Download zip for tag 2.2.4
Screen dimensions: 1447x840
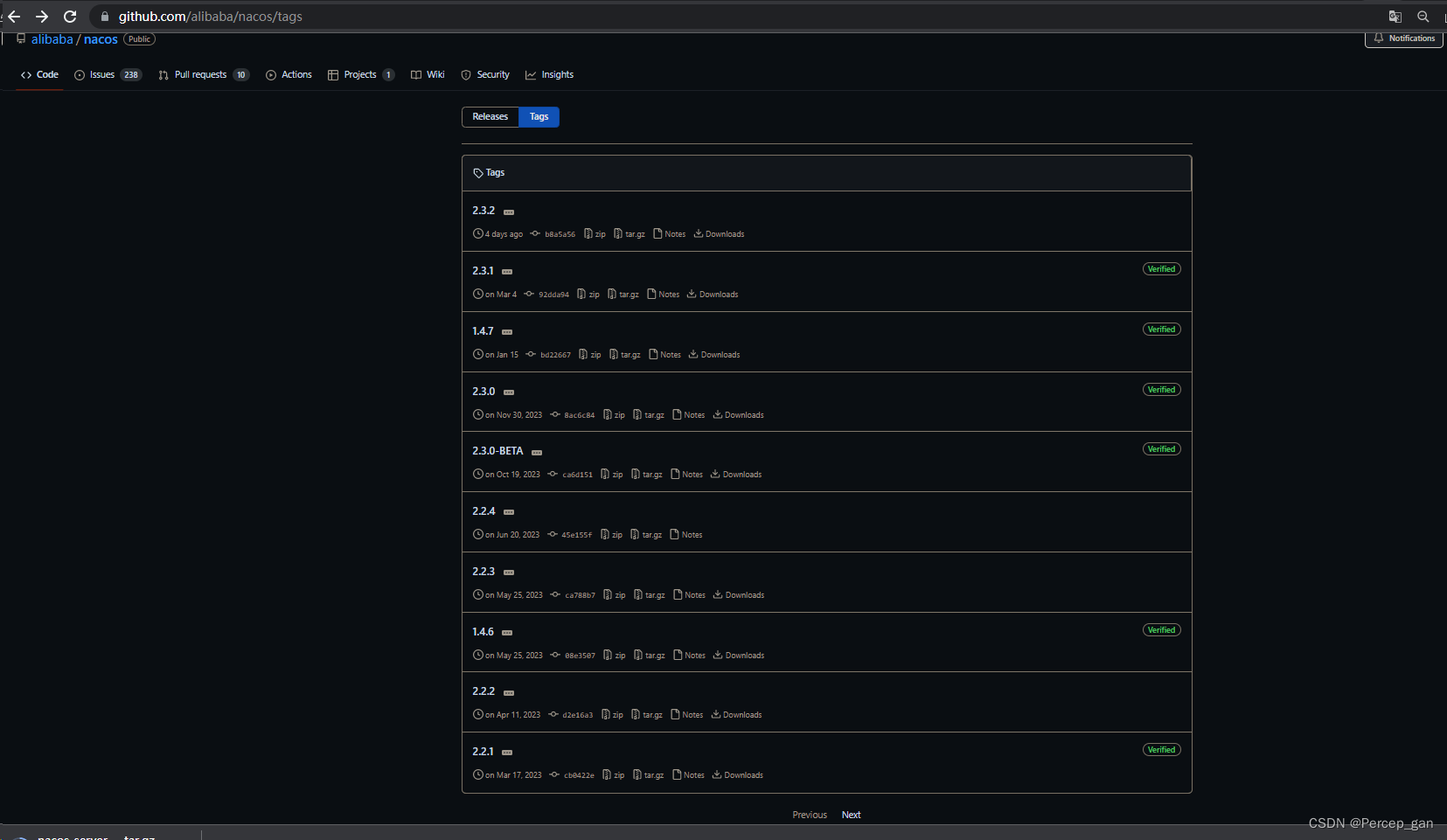point(611,535)
